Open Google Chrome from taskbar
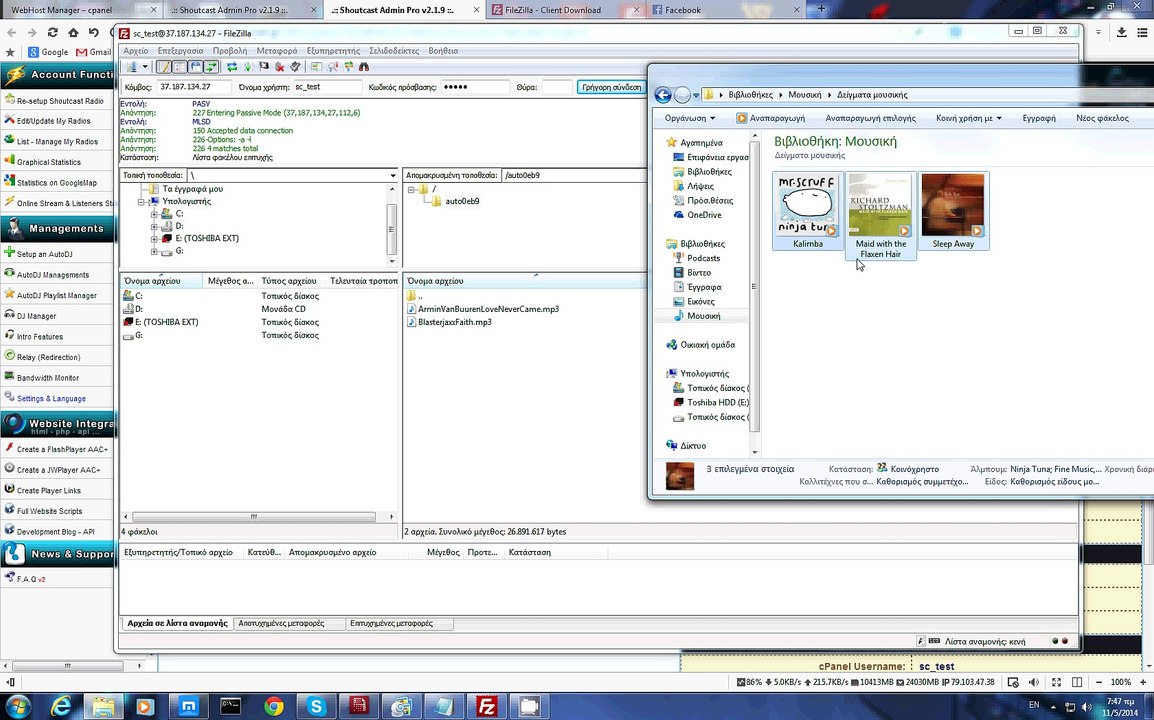 274,707
